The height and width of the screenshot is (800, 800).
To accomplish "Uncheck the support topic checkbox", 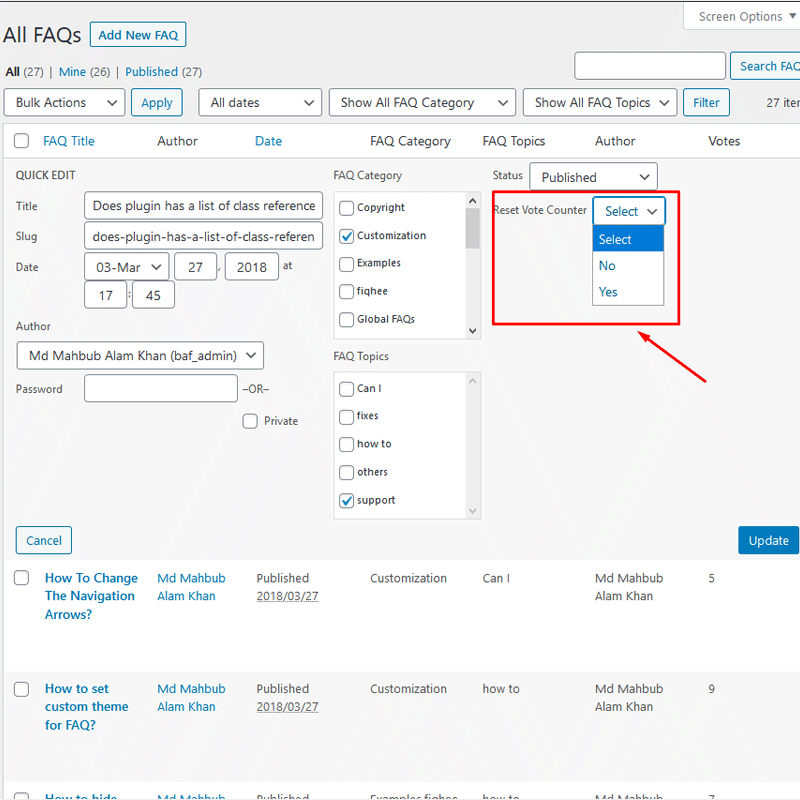I will tap(347, 500).
